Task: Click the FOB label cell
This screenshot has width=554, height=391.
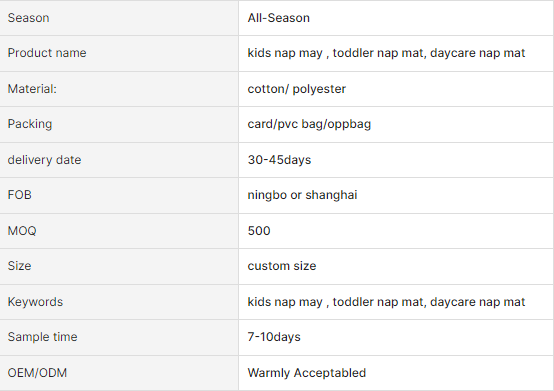Action: (119, 195)
